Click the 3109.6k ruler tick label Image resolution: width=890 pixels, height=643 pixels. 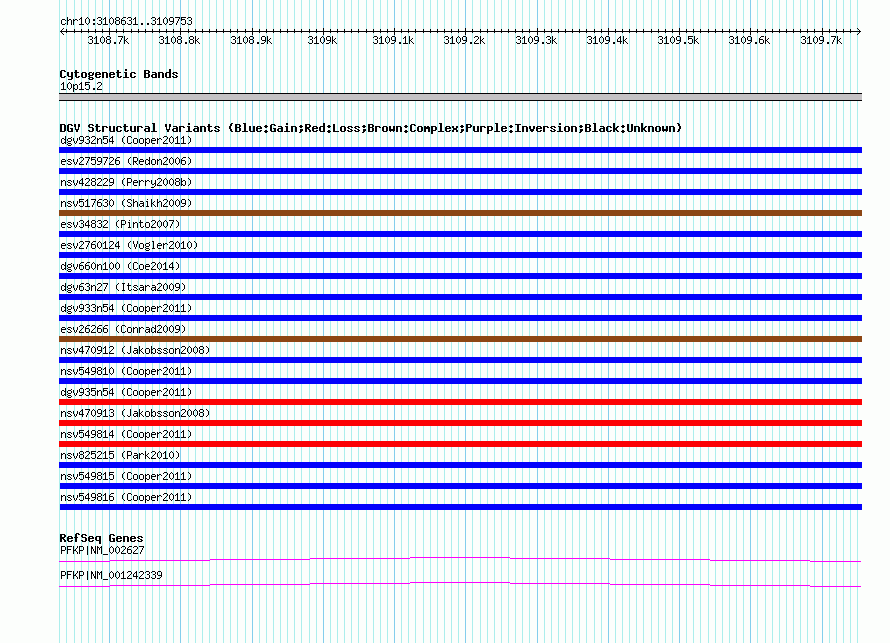pos(749,40)
